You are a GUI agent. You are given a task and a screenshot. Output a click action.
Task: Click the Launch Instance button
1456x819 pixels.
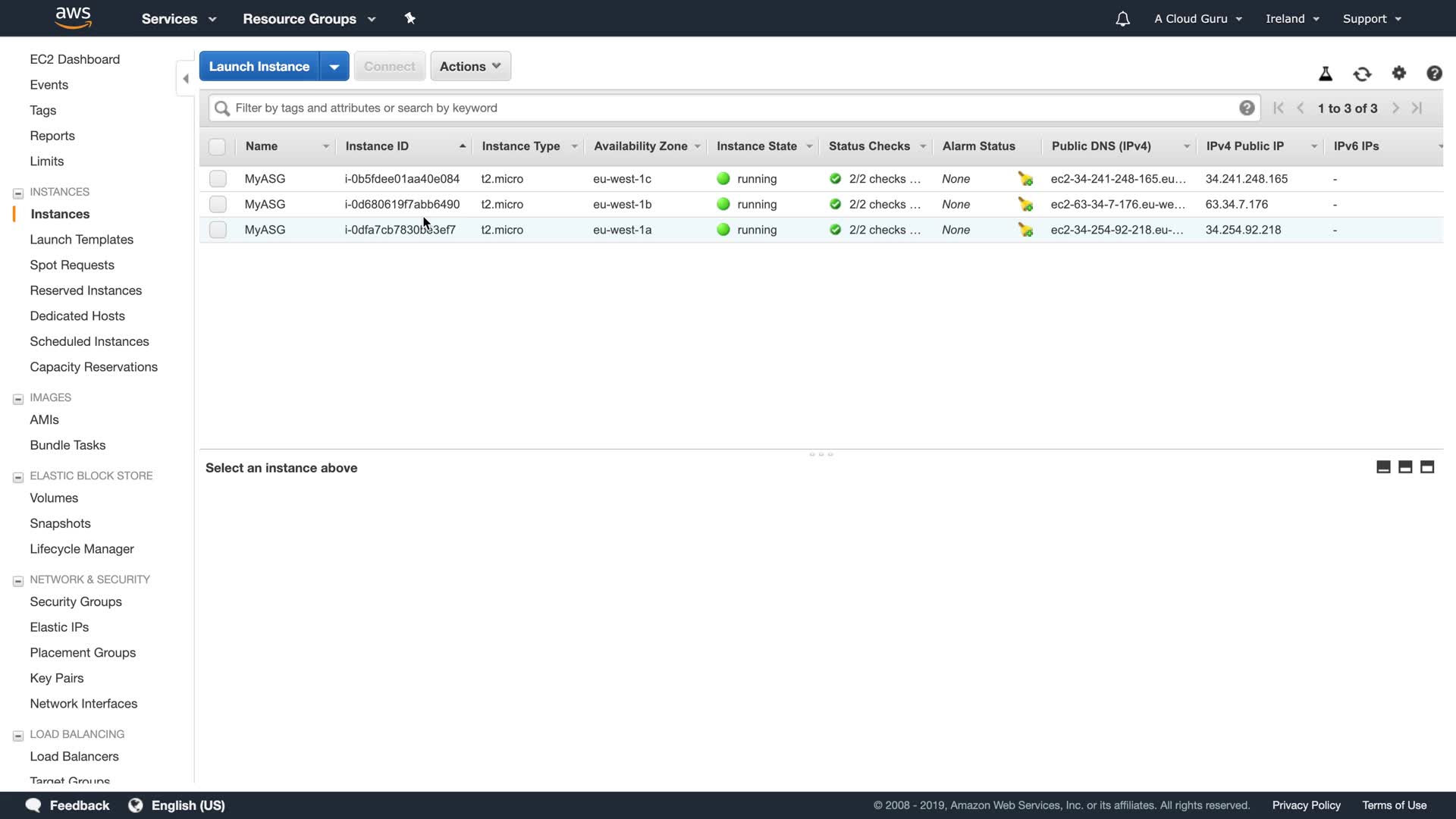pyautogui.click(x=259, y=67)
